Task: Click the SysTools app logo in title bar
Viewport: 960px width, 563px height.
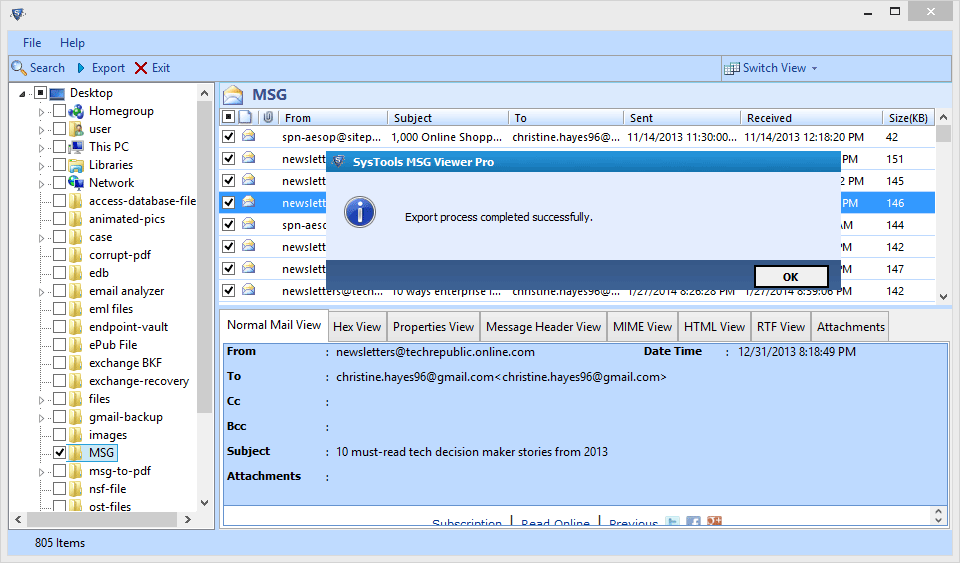Action: click(x=18, y=13)
